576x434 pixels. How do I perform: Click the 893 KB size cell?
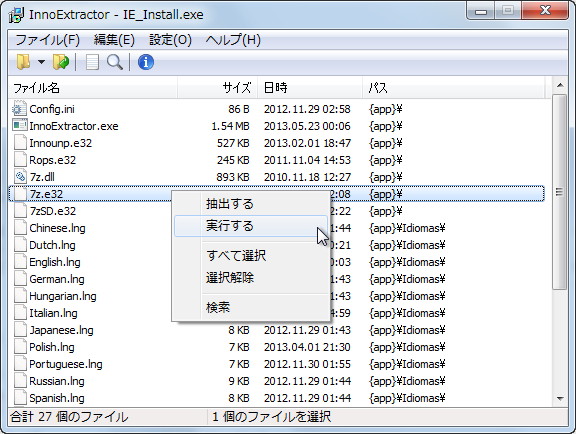click(x=233, y=177)
